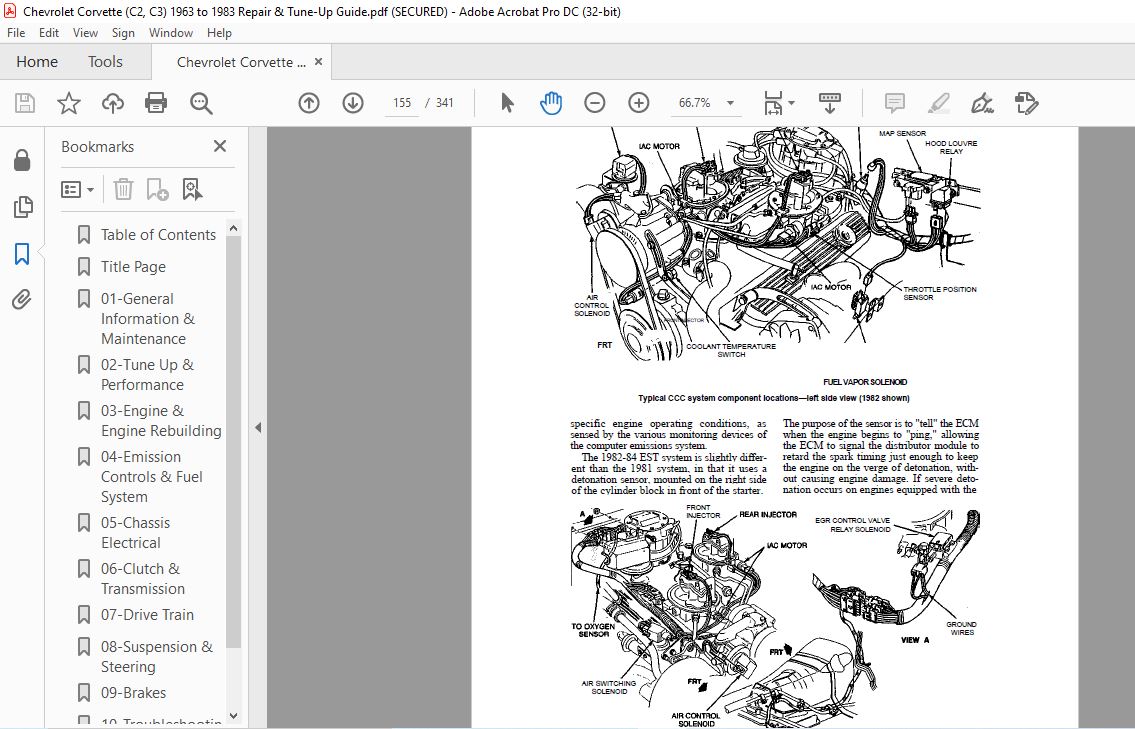Go to previous page with up arrow
Screen dimensions: 1135x729
(309, 103)
